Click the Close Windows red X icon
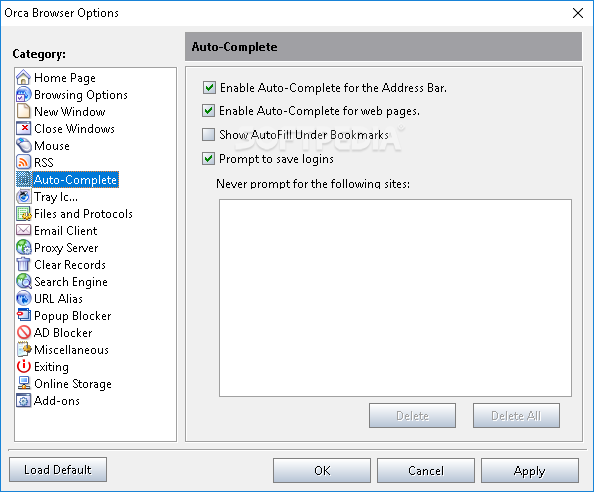The image size is (594, 492). (23, 128)
